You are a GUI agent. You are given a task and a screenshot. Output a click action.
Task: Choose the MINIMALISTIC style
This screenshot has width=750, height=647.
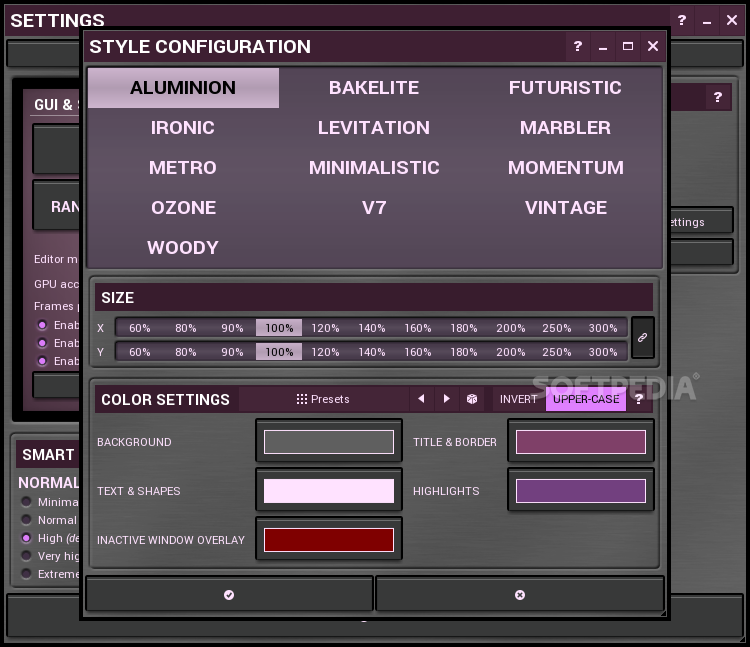pyautogui.click(x=374, y=168)
